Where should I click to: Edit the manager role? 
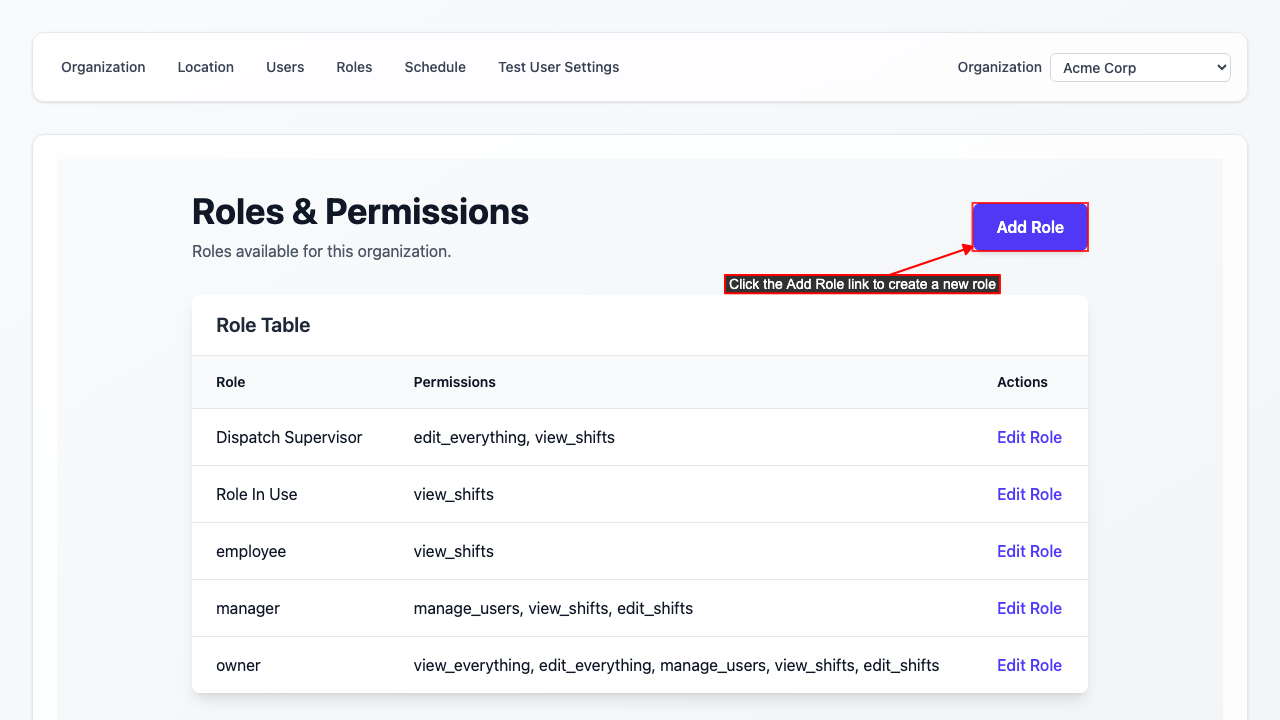(x=1029, y=608)
